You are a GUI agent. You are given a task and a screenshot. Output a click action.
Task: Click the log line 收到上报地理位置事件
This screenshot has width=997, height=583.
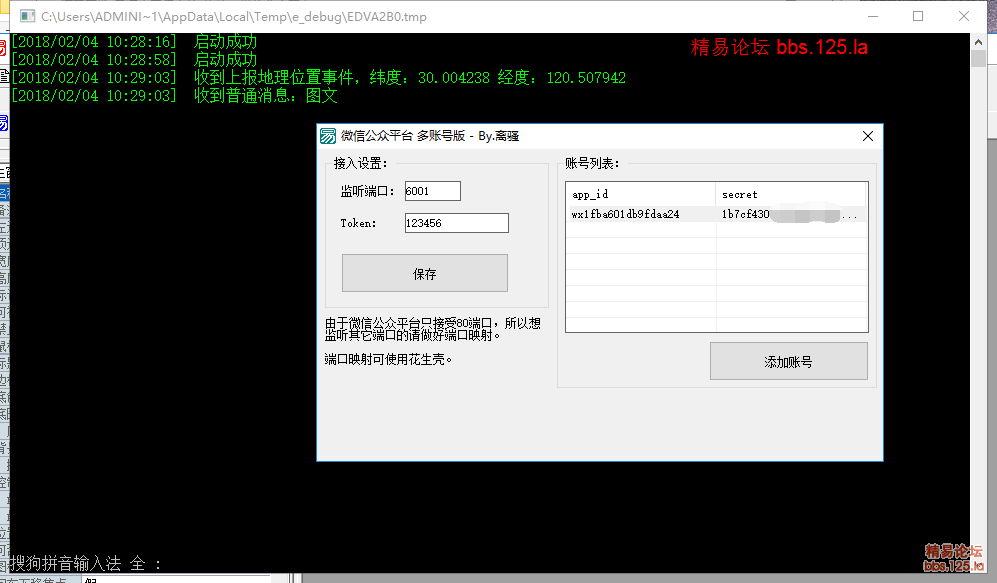(319, 78)
